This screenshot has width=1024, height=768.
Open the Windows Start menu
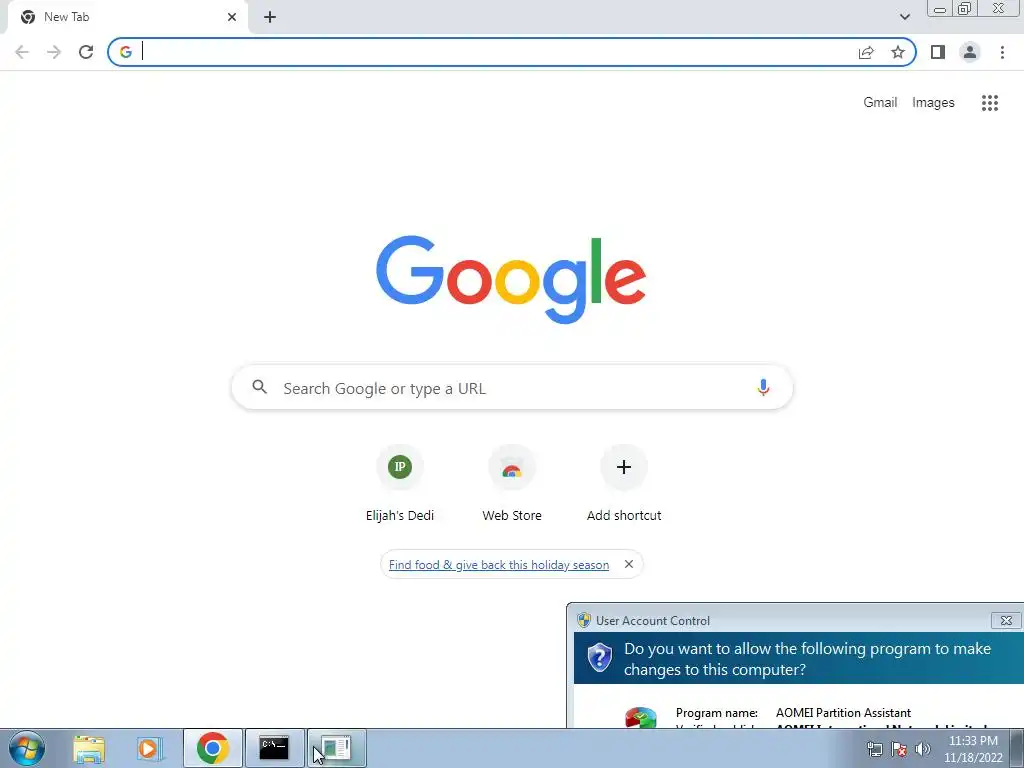click(x=27, y=748)
